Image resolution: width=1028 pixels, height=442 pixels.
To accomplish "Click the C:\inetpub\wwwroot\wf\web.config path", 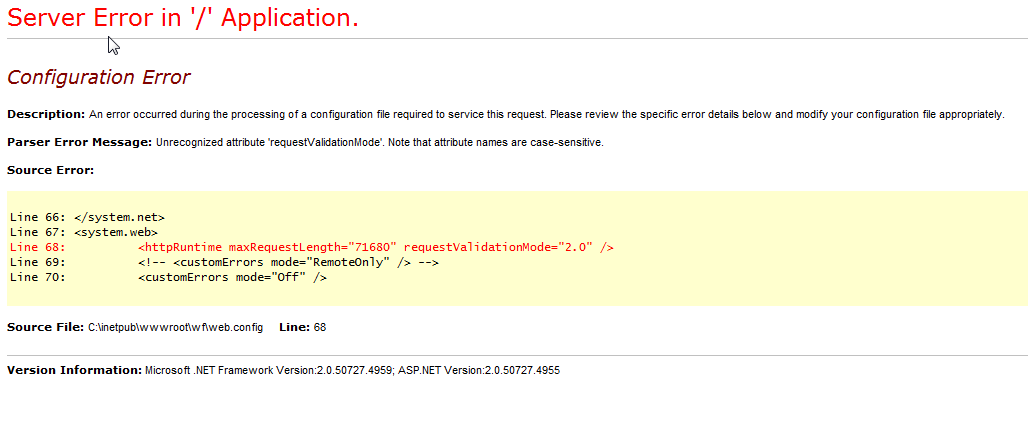I will tap(175, 327).
